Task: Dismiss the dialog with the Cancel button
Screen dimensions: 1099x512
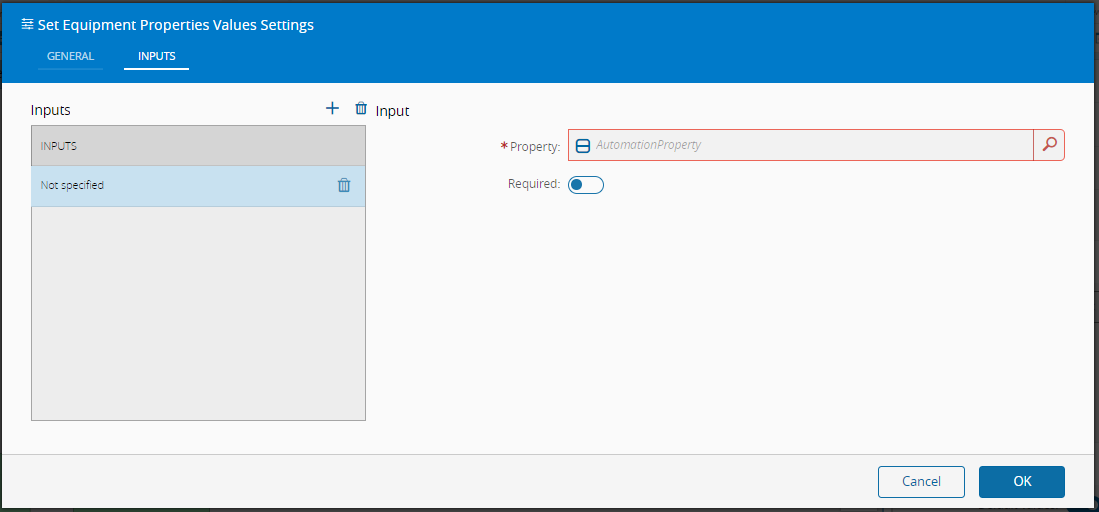Action: coord(921,481)
